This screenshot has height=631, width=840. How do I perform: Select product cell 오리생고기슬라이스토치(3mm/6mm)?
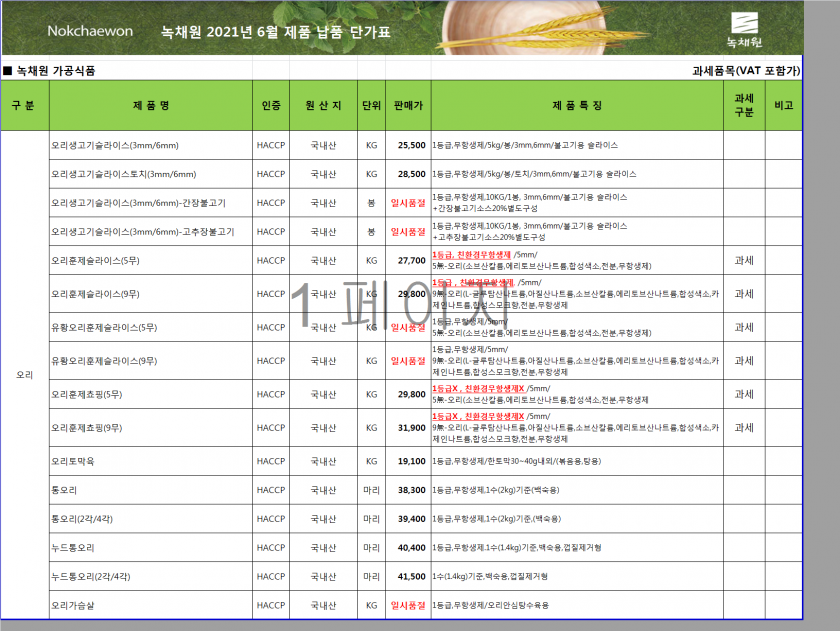151,174
